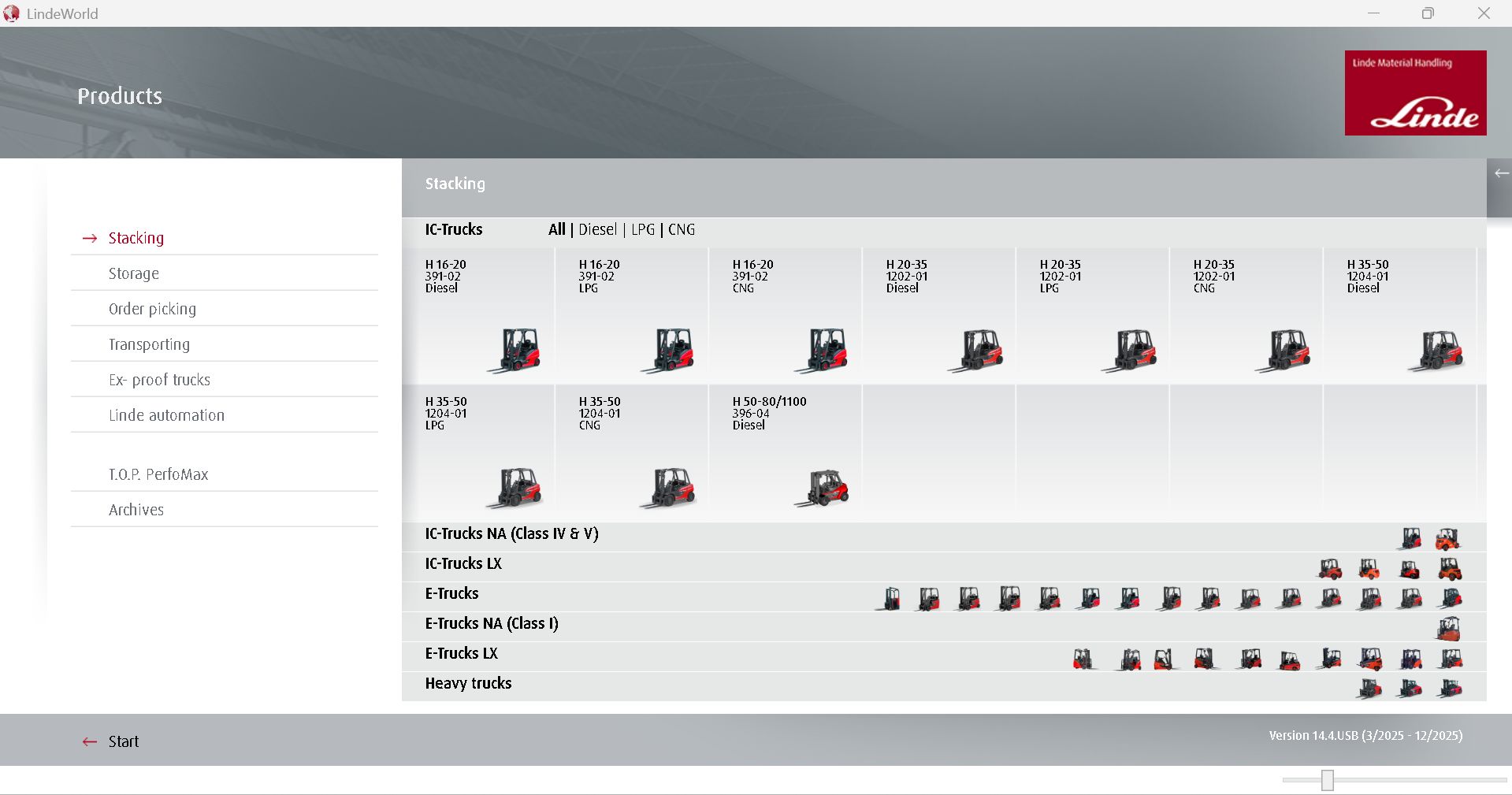
Task: Expand the E-Trucks LX section
Action: tap(944, 656)
